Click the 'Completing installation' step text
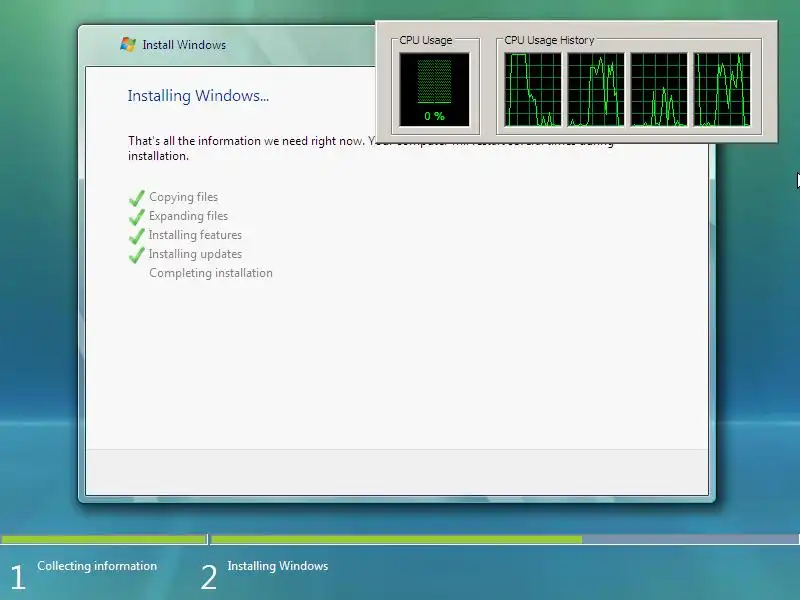The height and width of the screenshot is (600, 800). click(211, 273)
